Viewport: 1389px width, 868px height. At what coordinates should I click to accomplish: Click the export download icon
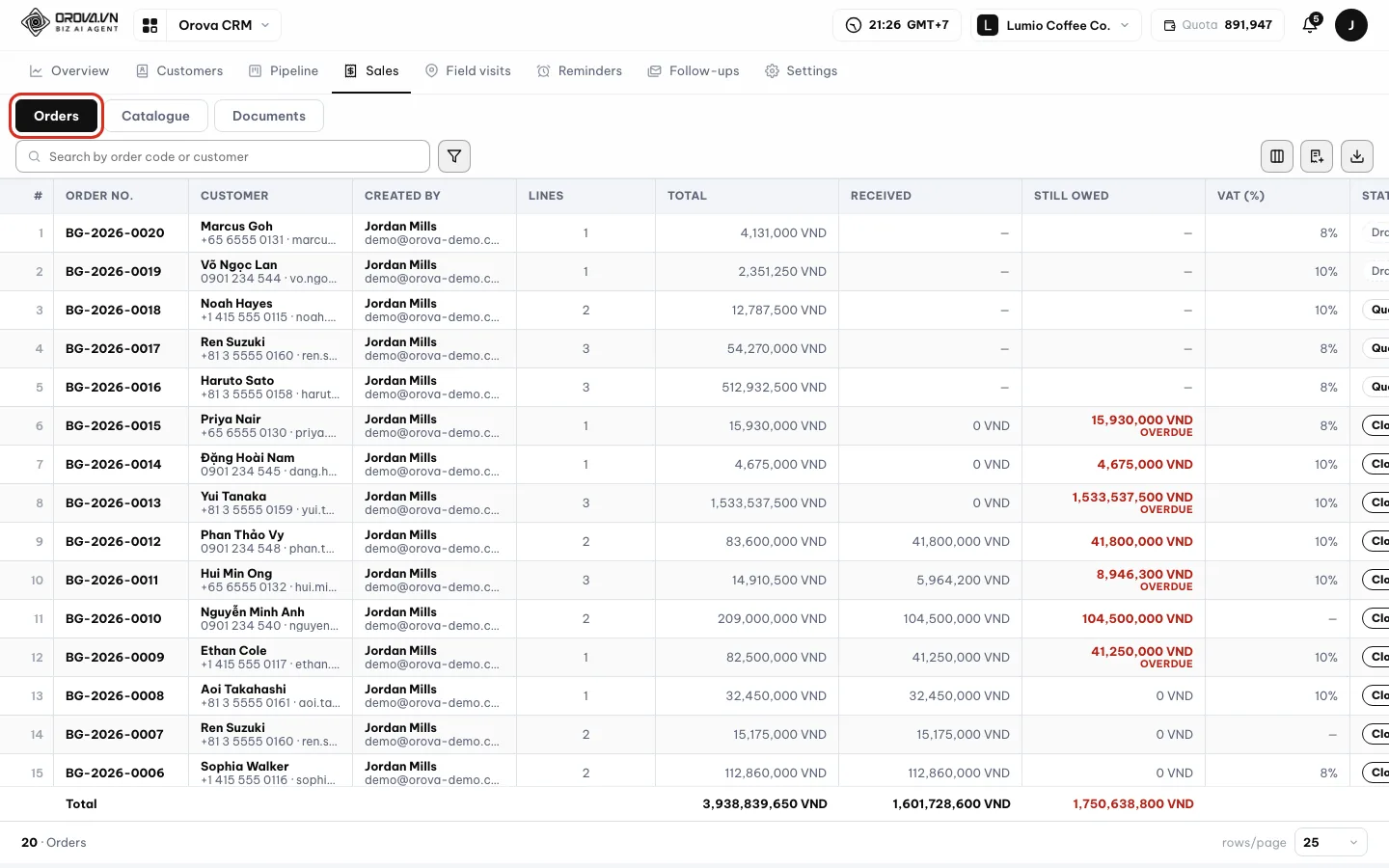(x=1357, y=156)
